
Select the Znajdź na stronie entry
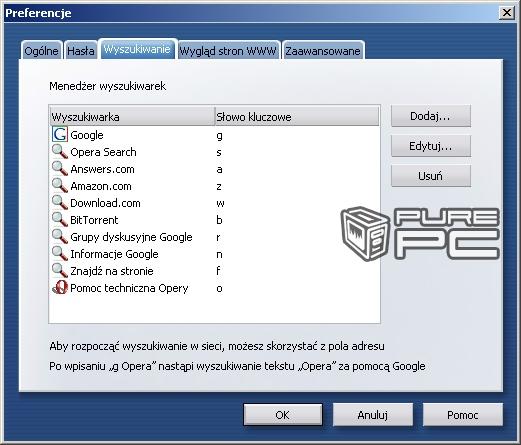(x=112, y=271)
